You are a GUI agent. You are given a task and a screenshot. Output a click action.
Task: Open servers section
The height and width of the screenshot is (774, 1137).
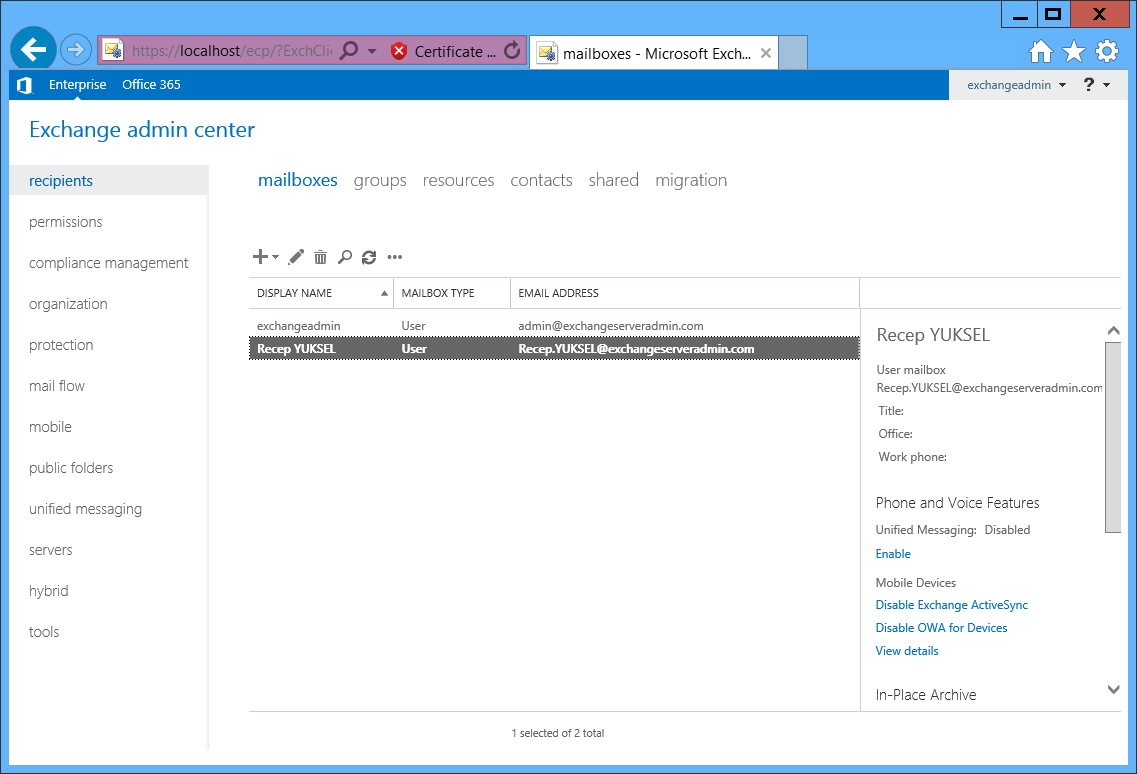[x=51, y=550]
